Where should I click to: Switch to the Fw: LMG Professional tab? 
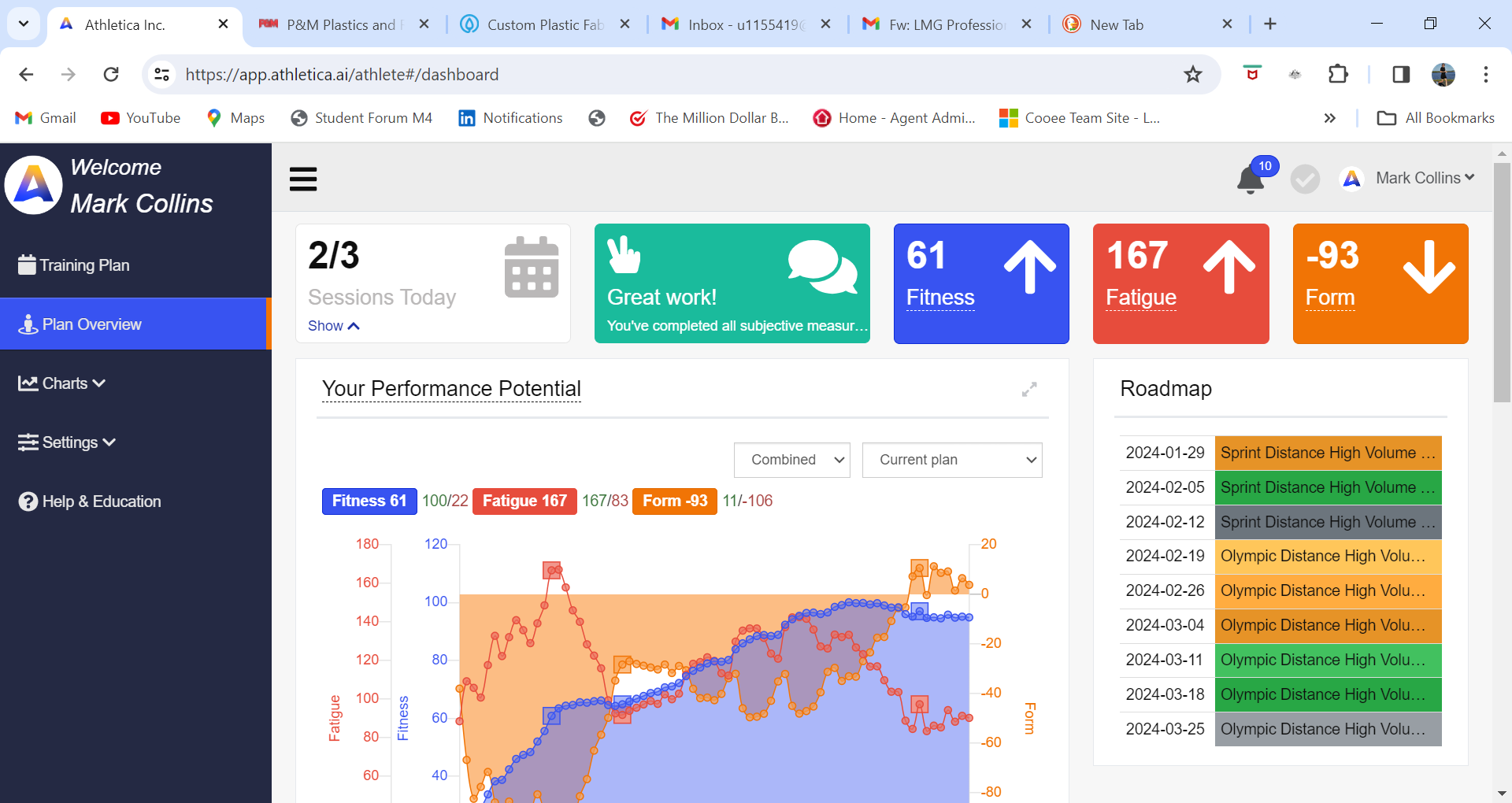click(947, 24)
